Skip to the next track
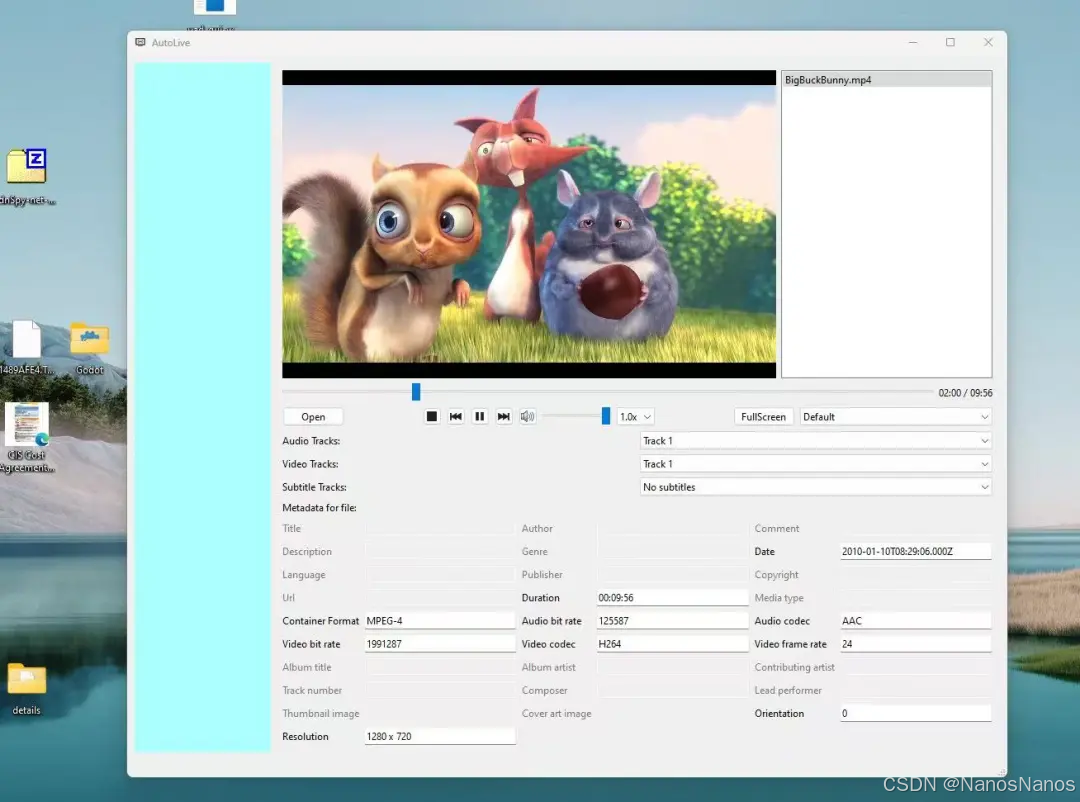The width and height of the screenshot is (1080, 802). (504, 416)
